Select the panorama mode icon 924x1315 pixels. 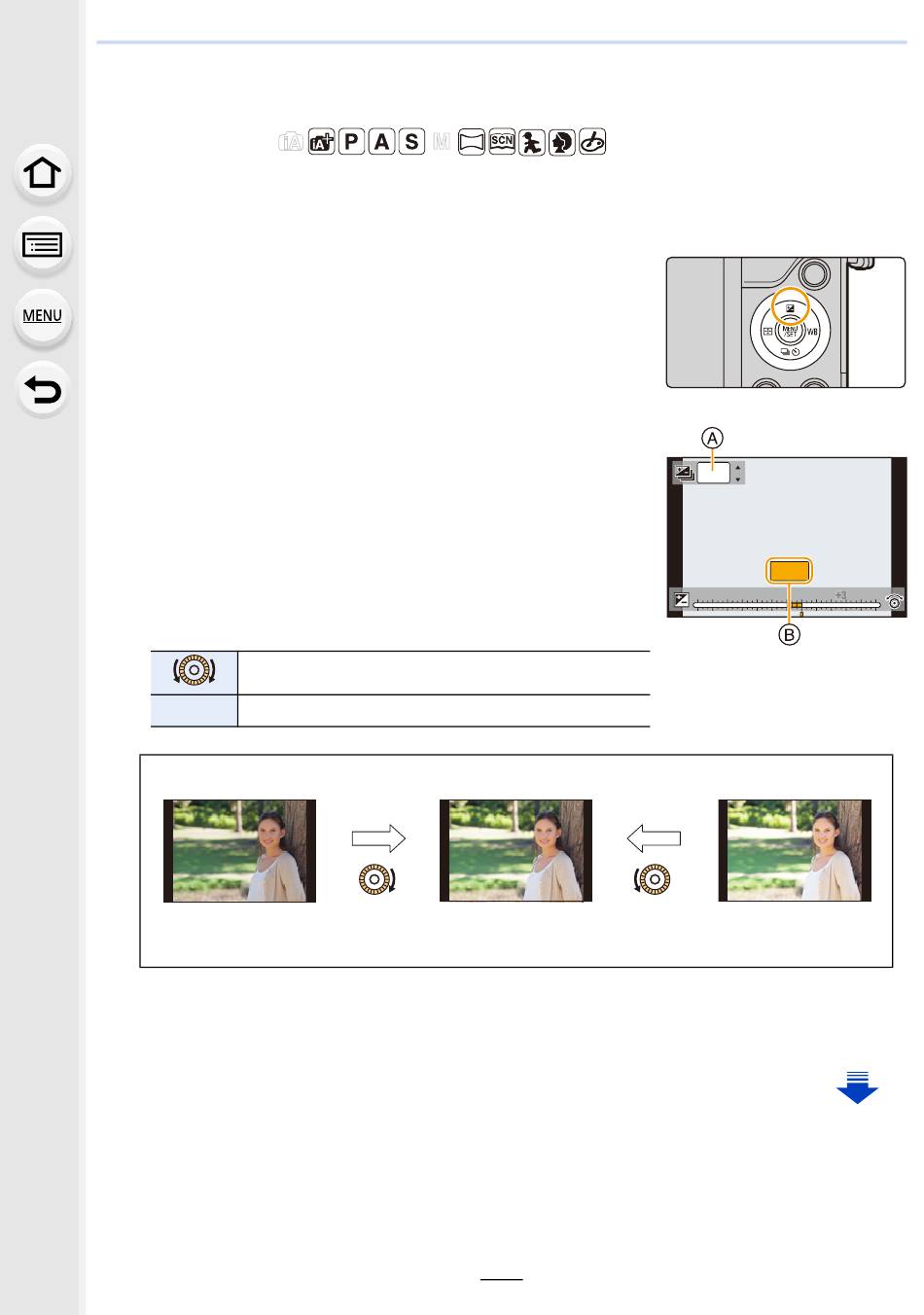click(x=472, y=142)
